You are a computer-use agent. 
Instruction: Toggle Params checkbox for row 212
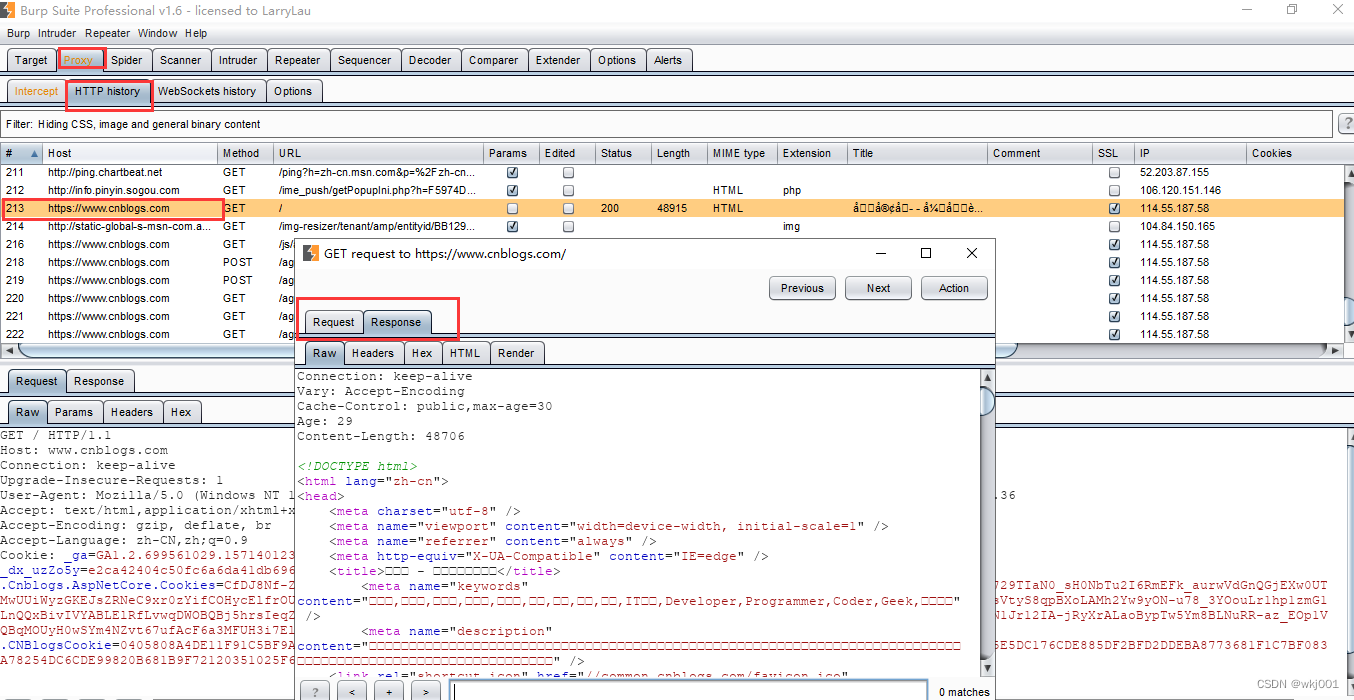[513, 190]
